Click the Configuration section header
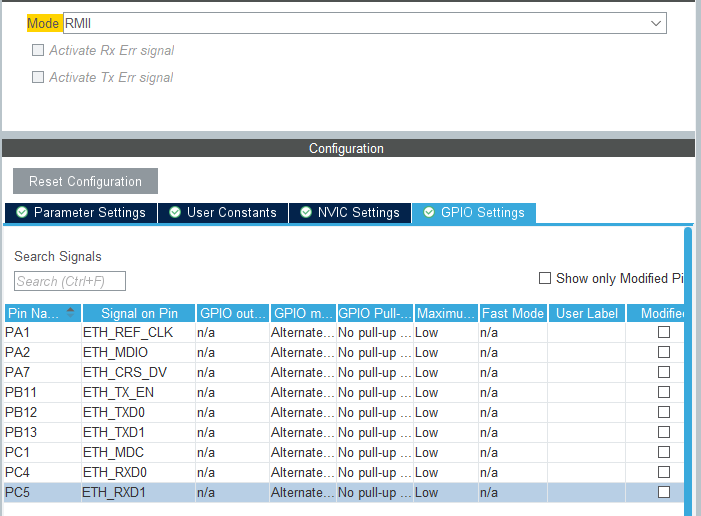 pyautogui.click(x=348, y=148)
